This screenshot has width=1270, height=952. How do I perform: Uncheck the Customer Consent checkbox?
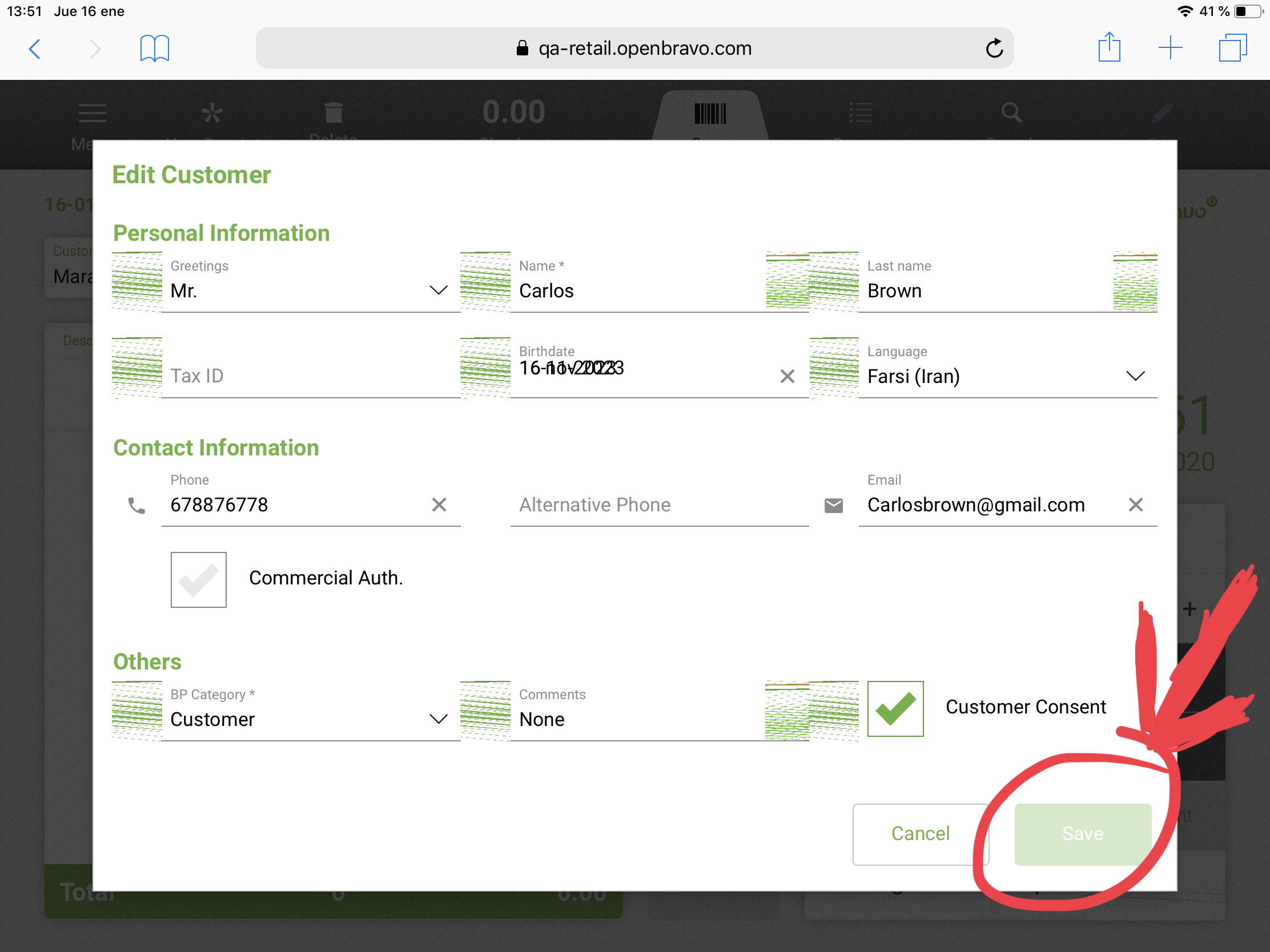tap(894, 708)
